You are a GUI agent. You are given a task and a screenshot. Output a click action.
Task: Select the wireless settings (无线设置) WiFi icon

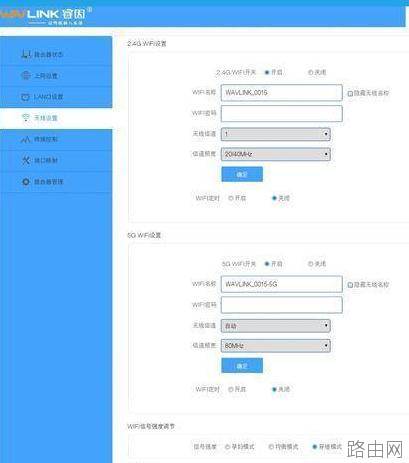click(x=26, y=118)
